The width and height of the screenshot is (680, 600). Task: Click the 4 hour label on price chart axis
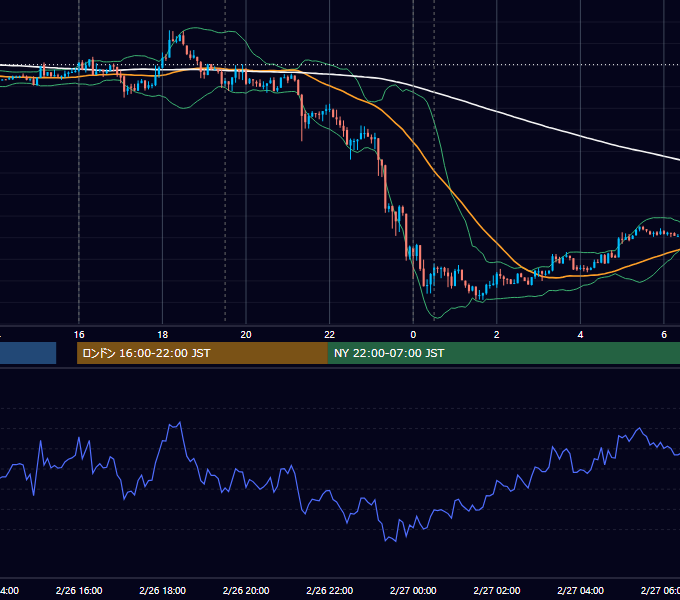tap(580, 335)
